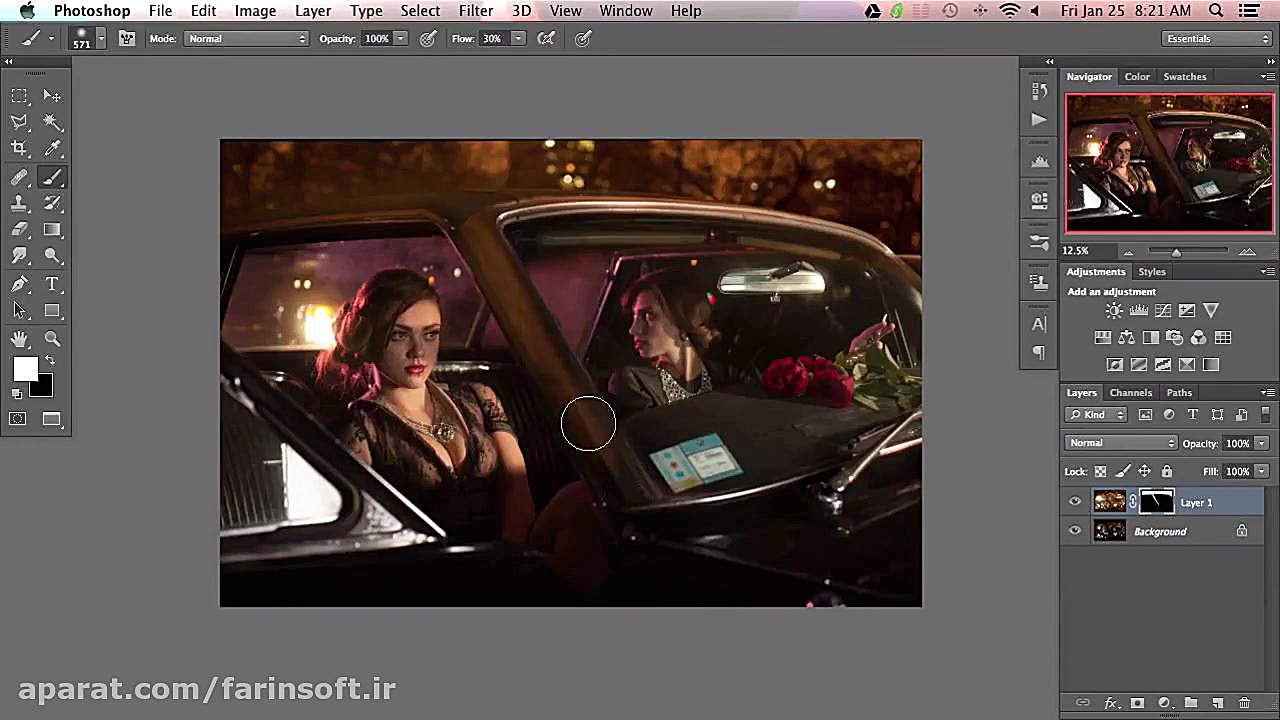Click the foreground color swatch
This screenshot has width=1280, height=720.
(25, 369)
